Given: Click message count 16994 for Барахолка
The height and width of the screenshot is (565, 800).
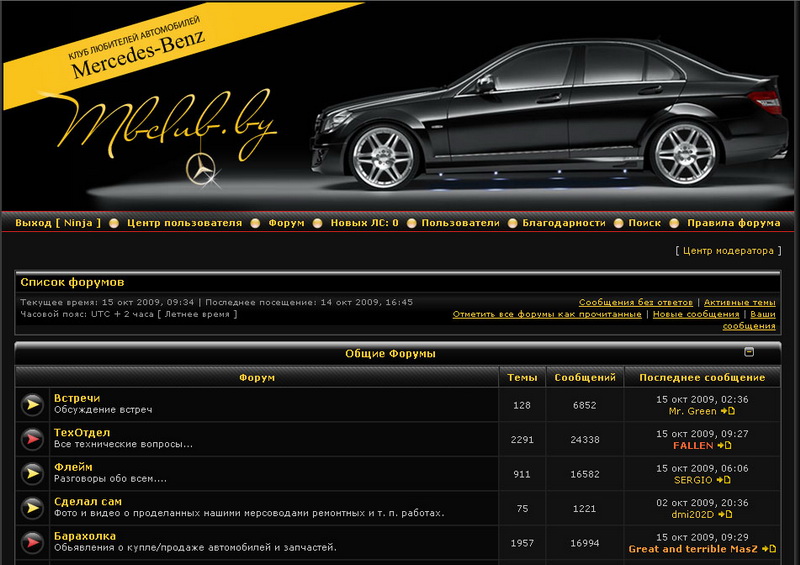Looking at the screenshot, I should 585,543.
